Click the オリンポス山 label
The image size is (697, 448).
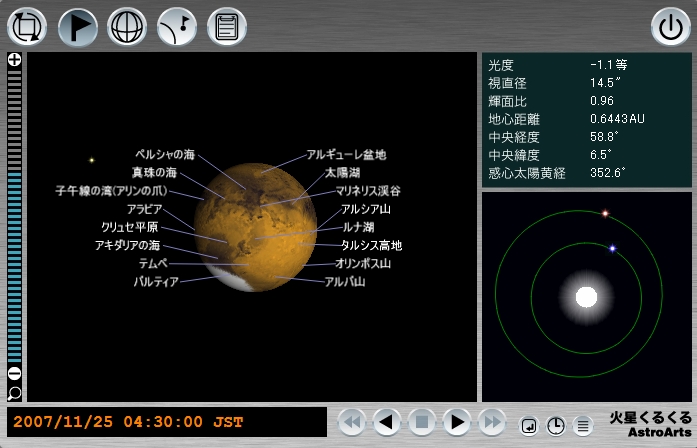tap(363, 264)
